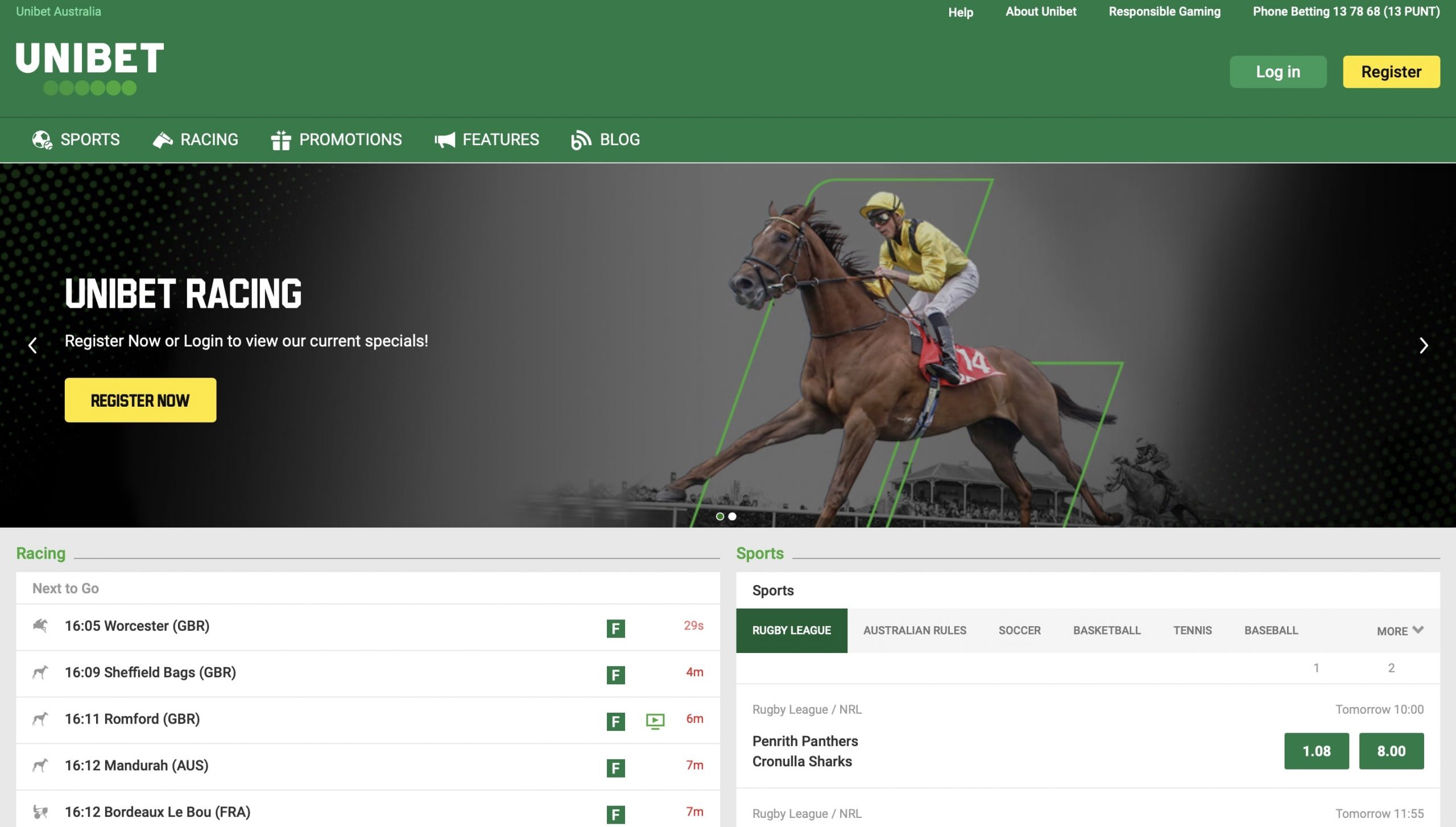Click the 29s countdown on Worcester row
The height and width of the screenshot is (827, 1456).
tap(693, 626)
